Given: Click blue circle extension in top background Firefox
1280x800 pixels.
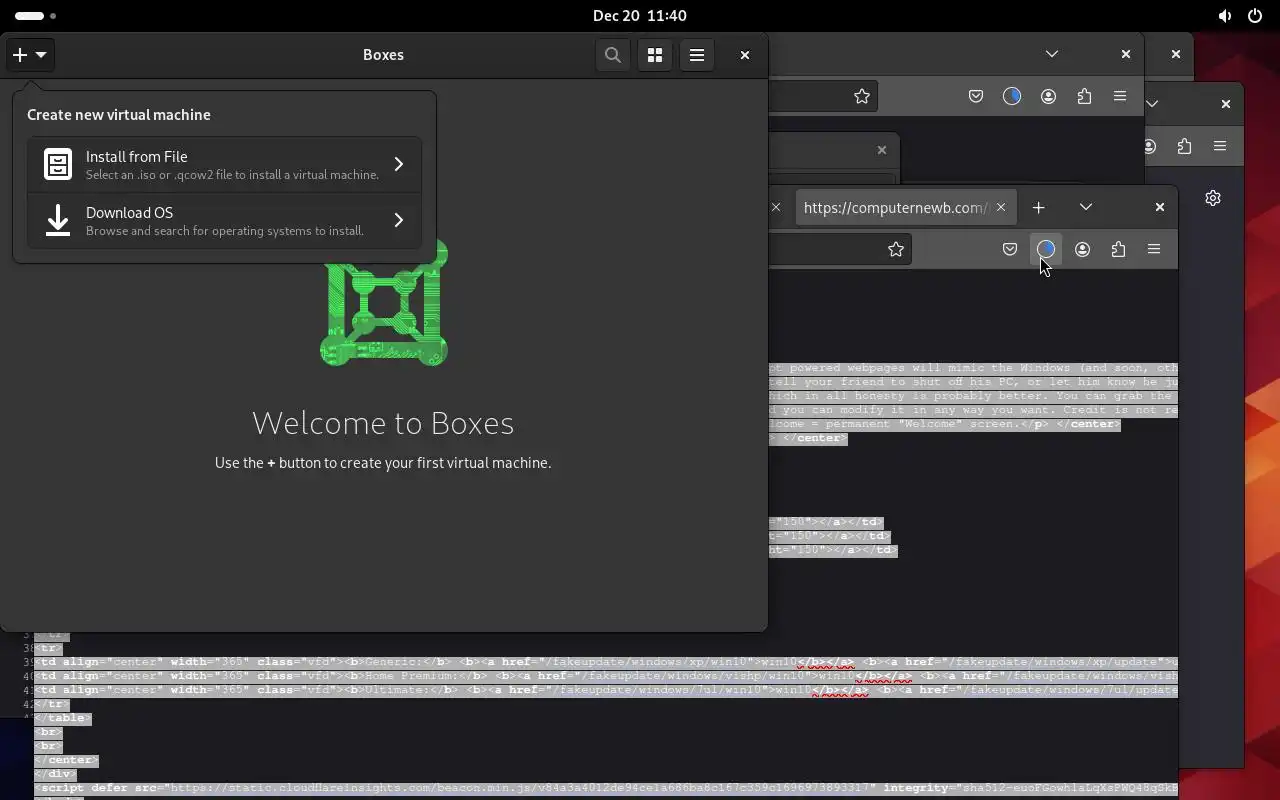Looking at the screenshot, I should click(x=1012, y=96).
